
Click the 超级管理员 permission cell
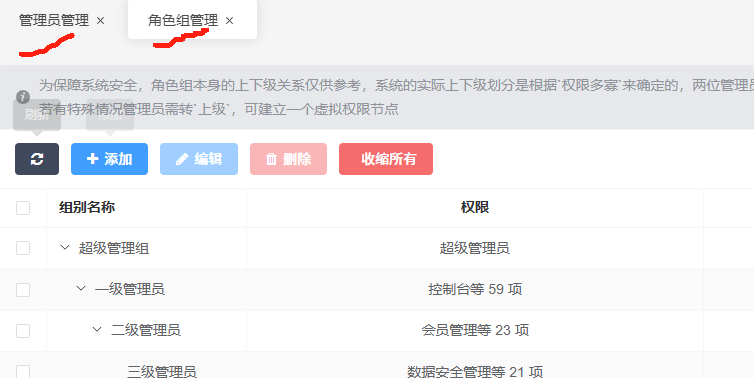point(475,248)
